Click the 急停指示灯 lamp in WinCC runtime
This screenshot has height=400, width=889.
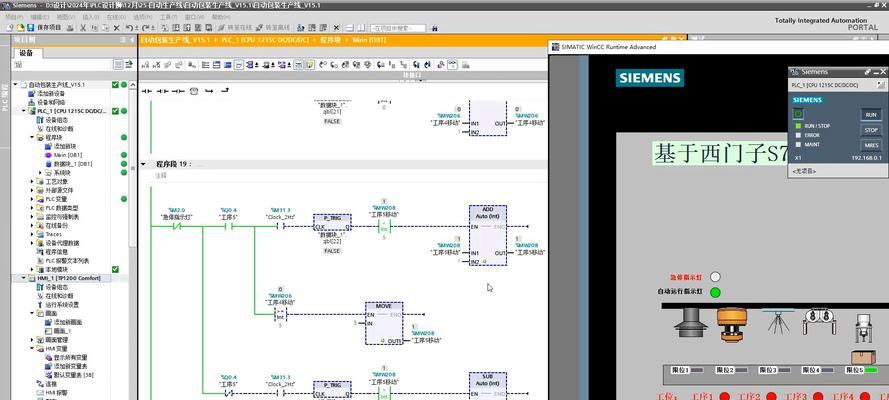tap(716, 277)
